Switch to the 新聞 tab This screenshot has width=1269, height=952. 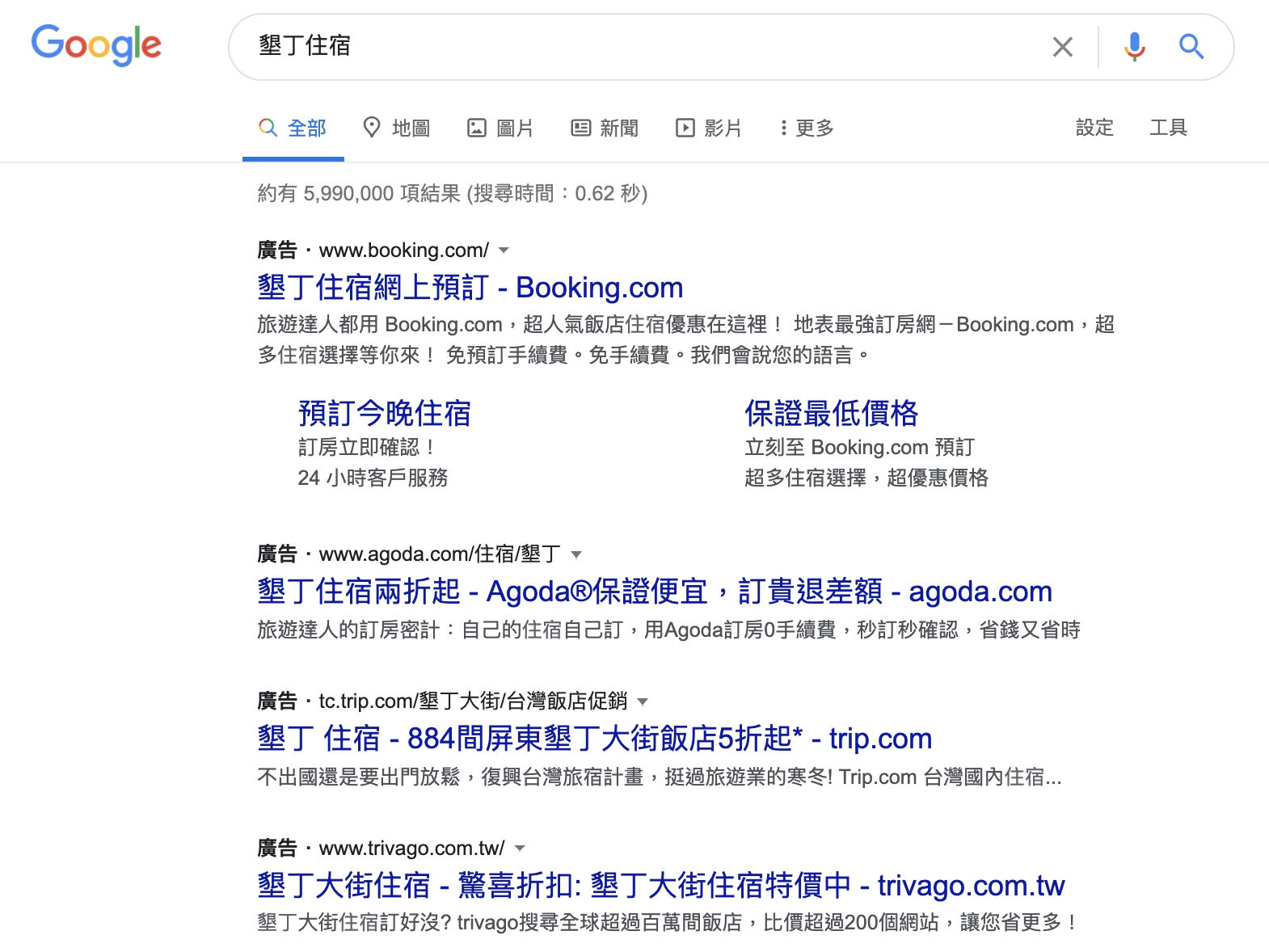coord(605,128)
